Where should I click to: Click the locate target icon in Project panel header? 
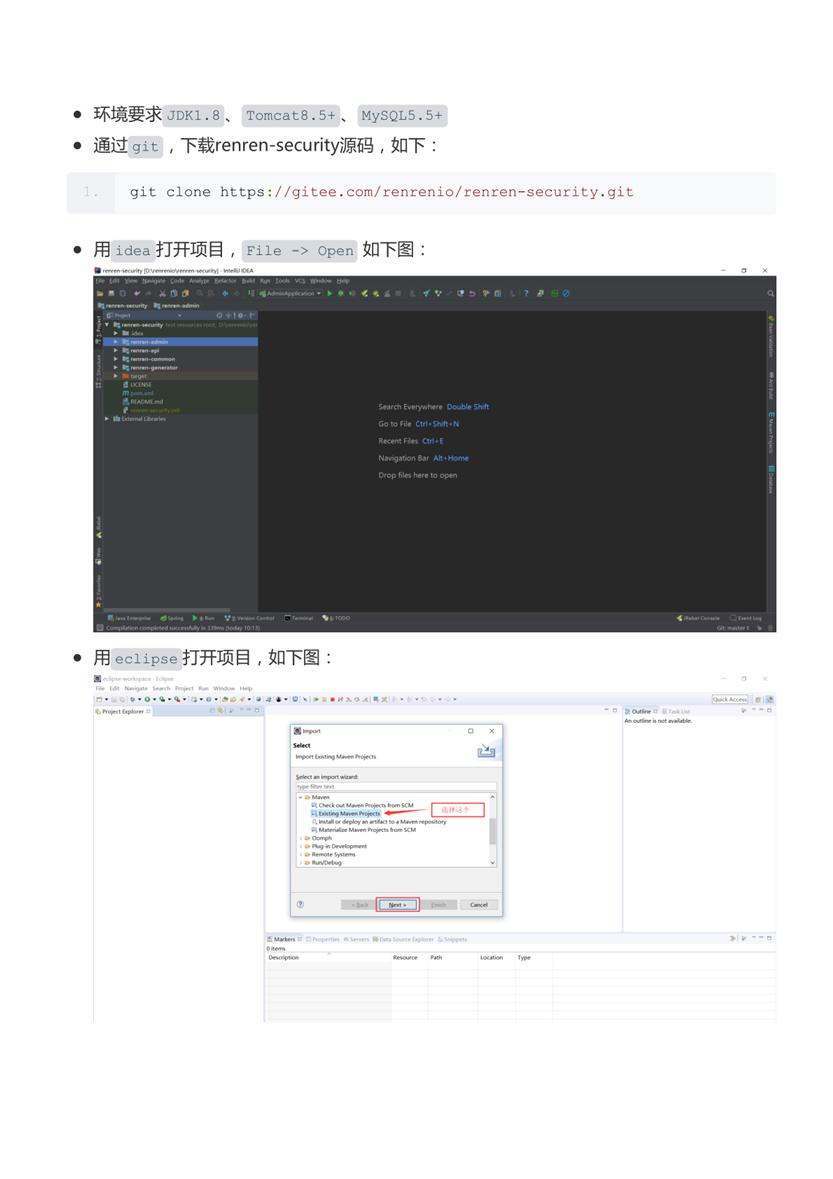220,316
